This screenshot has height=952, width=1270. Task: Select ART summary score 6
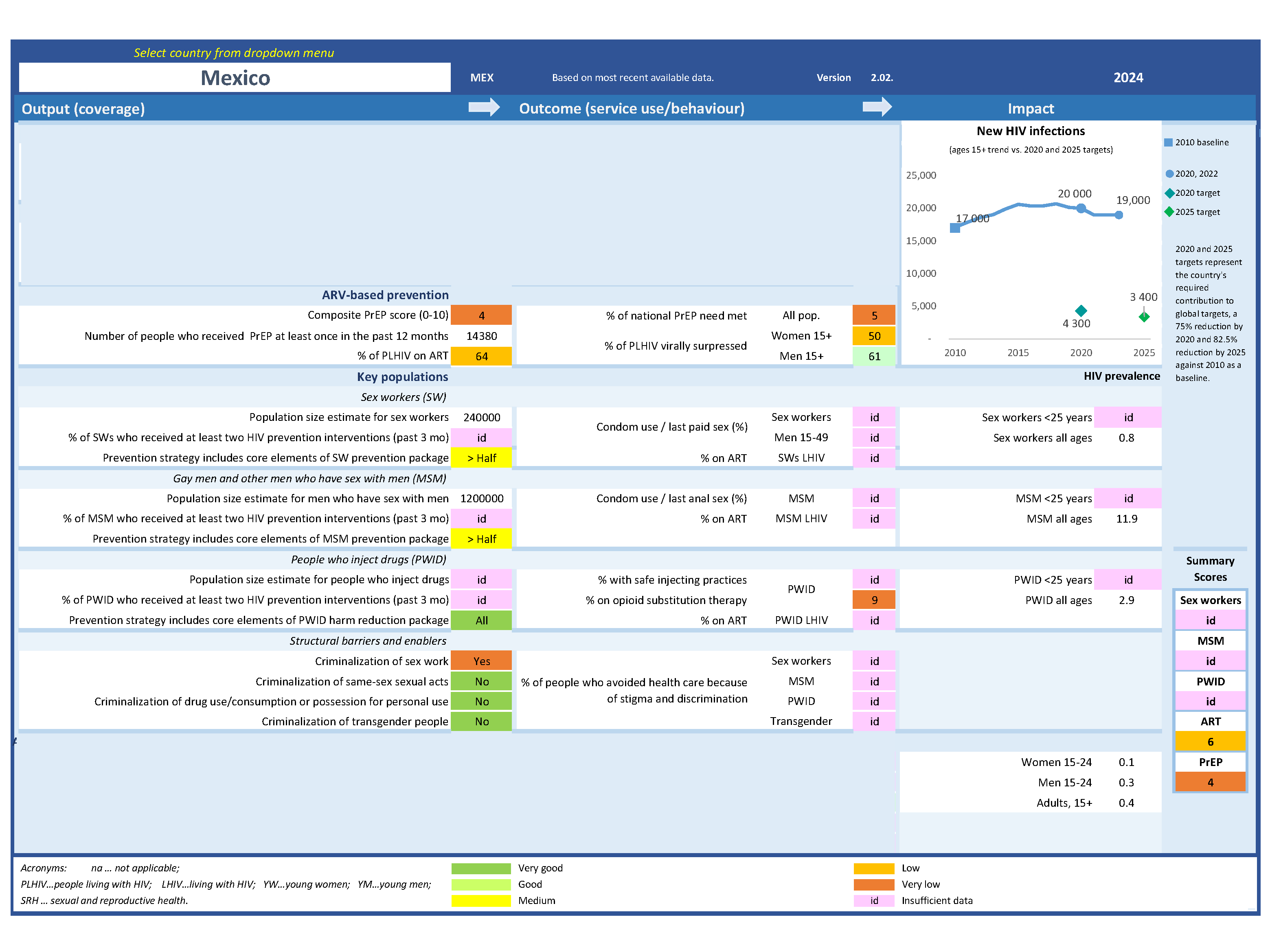[1210, 742]
